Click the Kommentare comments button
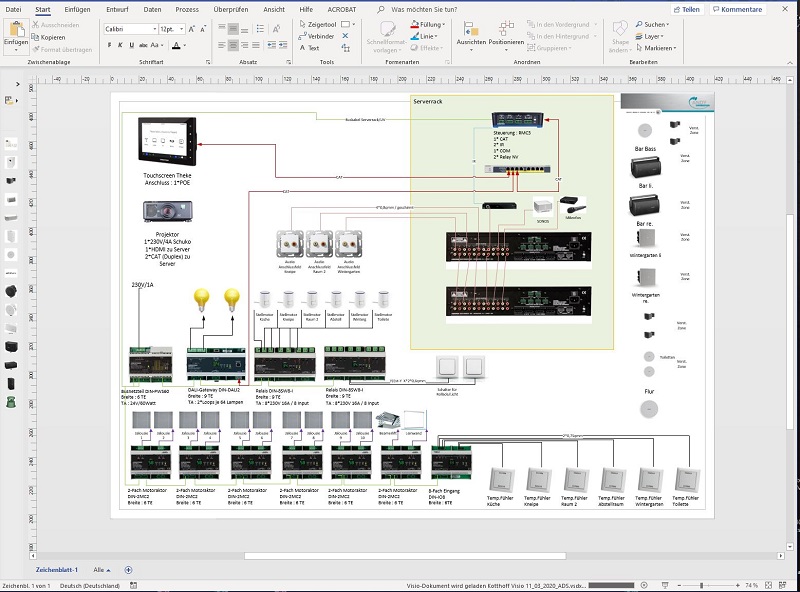Image resolution: width=800 pixels, height=592 pixels. (737, 9)
